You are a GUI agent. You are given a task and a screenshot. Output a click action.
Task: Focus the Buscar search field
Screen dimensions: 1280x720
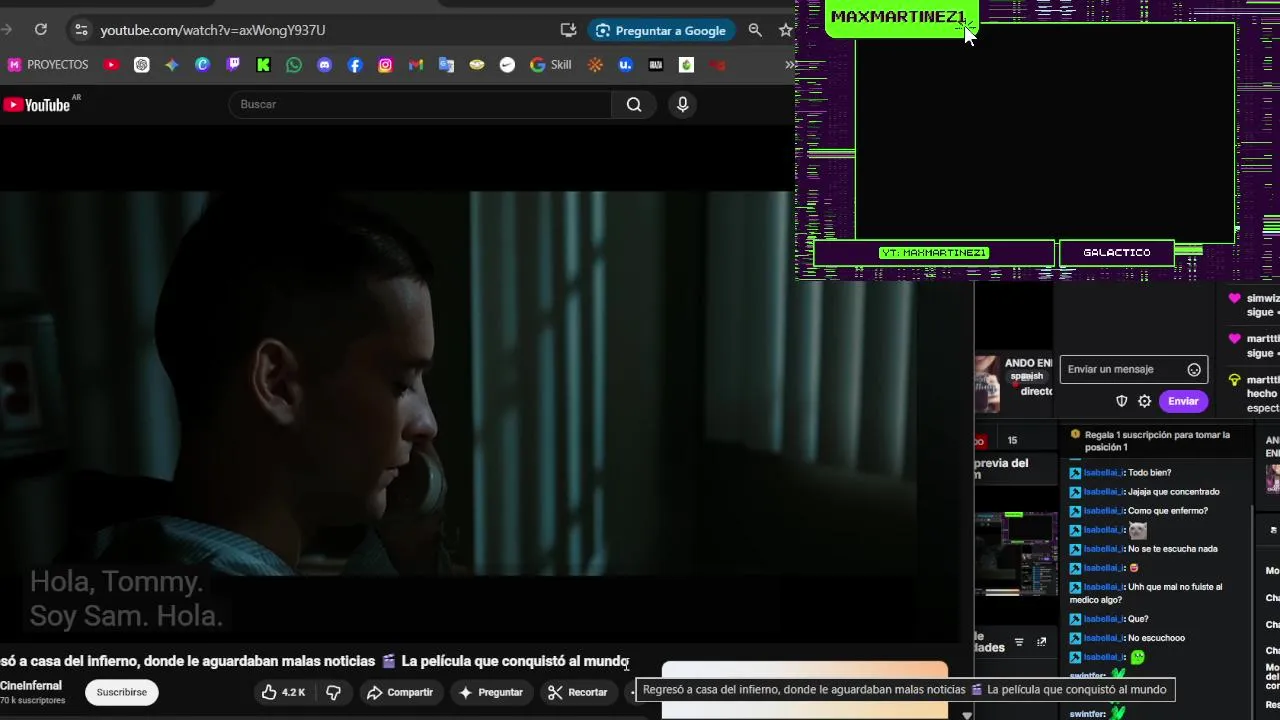point(420,104)
